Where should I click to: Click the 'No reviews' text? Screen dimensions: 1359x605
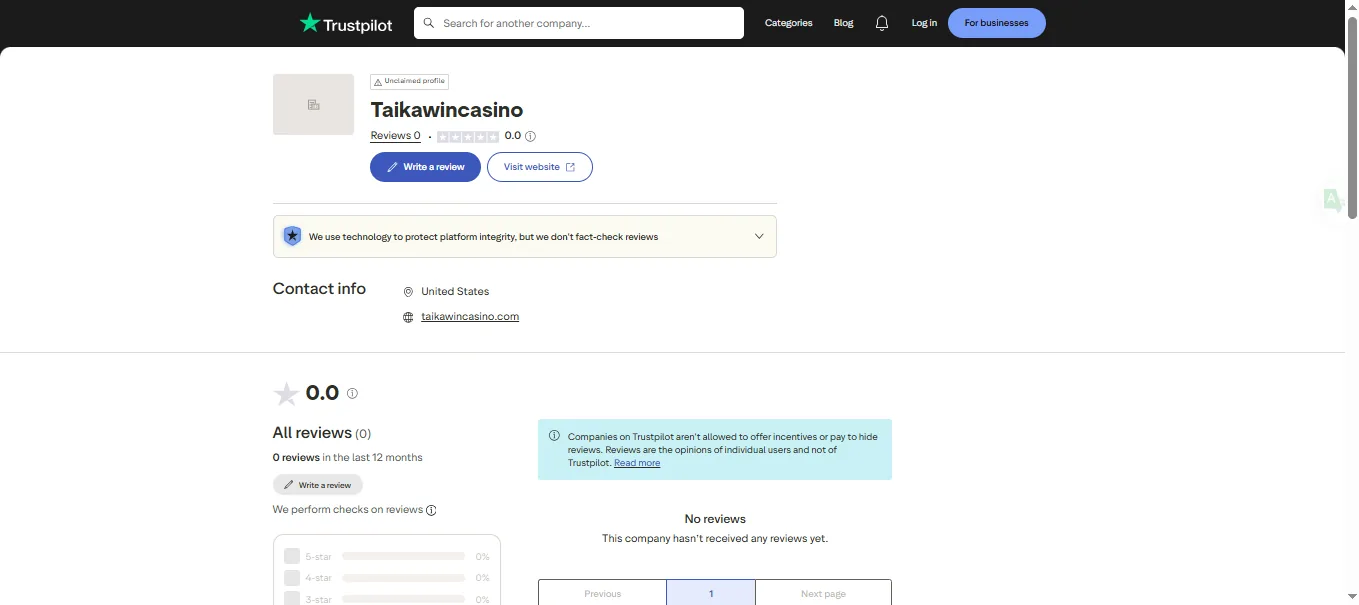tap(715, 519)
